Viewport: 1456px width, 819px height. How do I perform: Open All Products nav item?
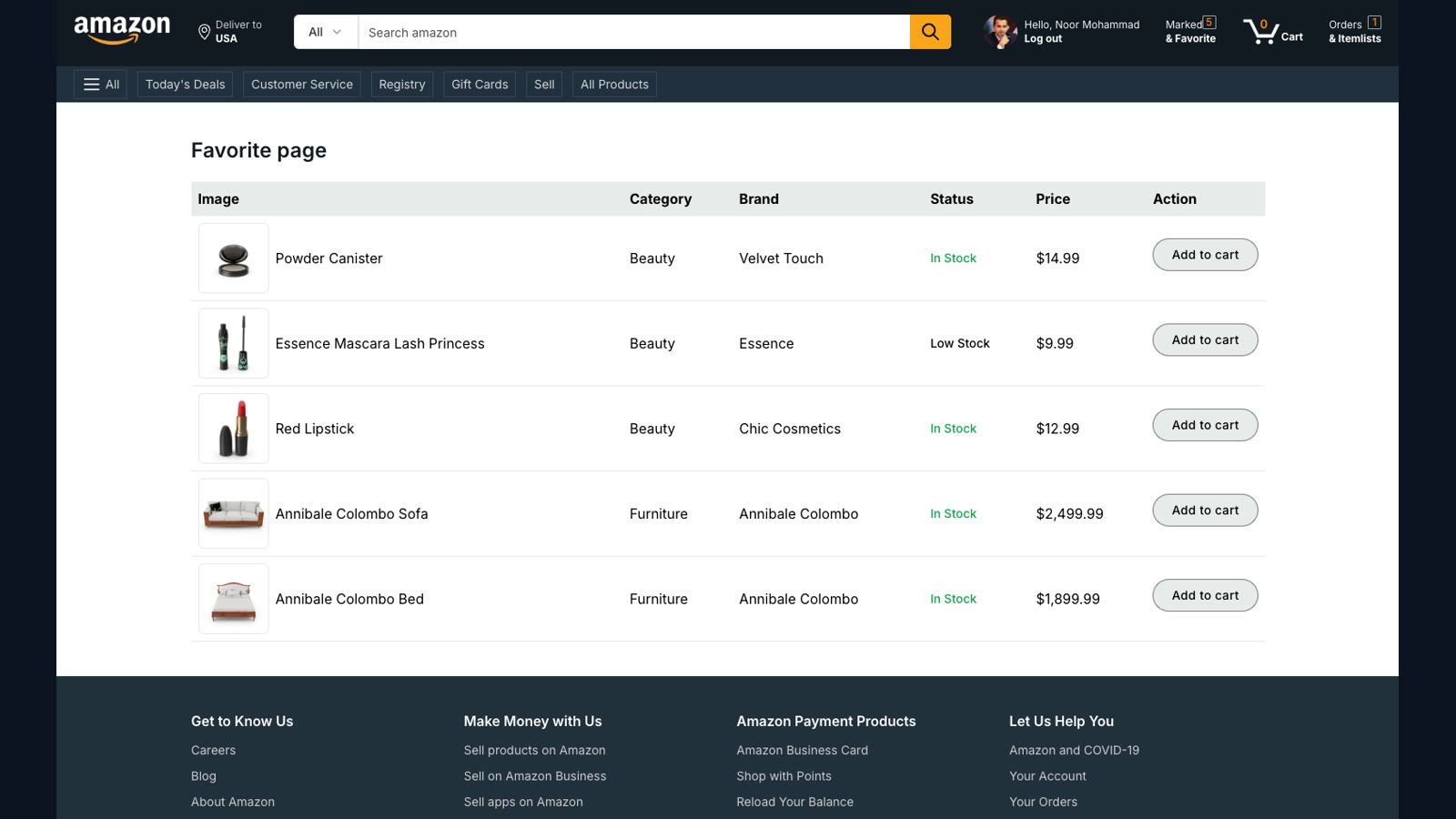[x=614, y=85]
